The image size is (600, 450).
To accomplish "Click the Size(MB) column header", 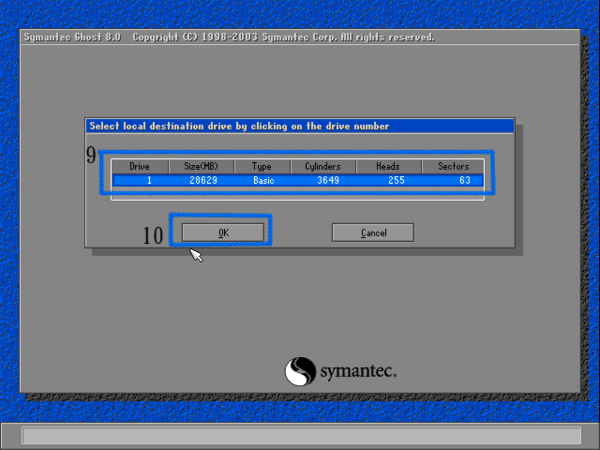I will tap(201, 166).
